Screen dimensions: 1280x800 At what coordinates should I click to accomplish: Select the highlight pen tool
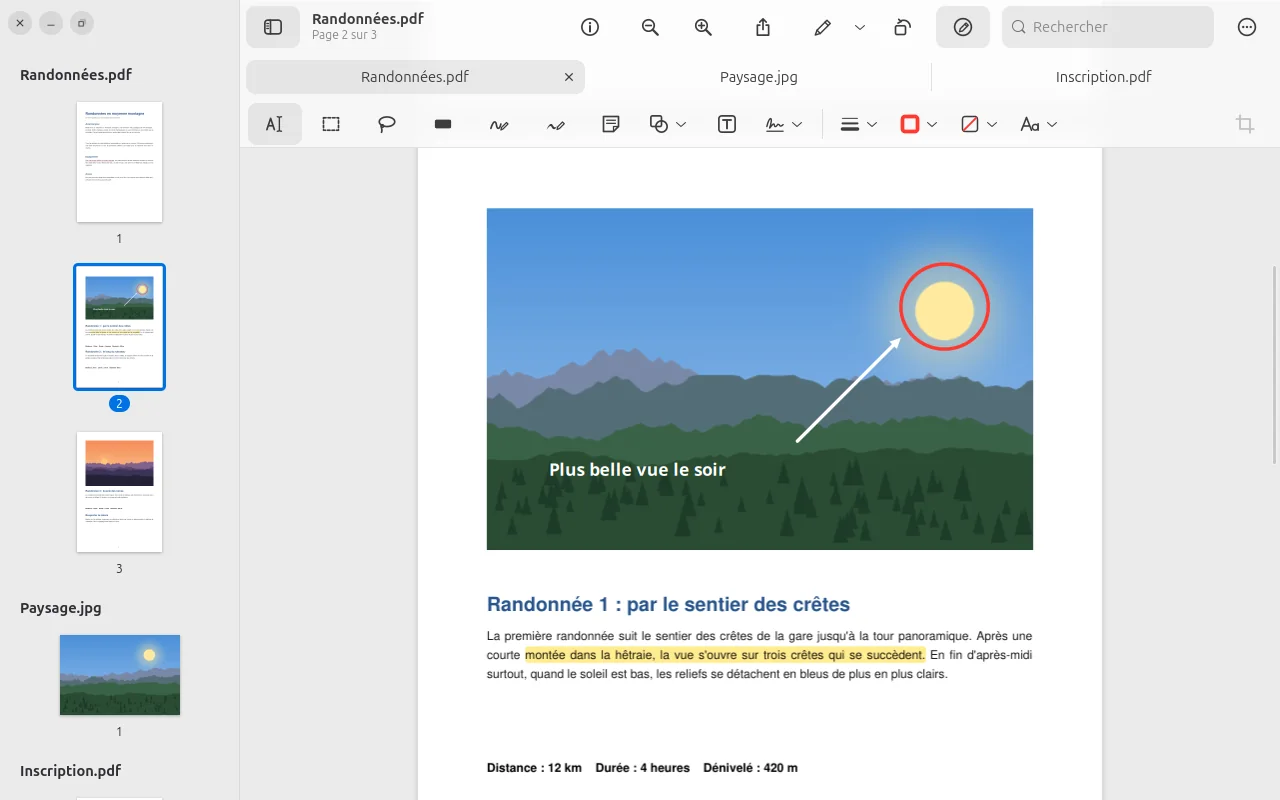[x=823, y=27]
